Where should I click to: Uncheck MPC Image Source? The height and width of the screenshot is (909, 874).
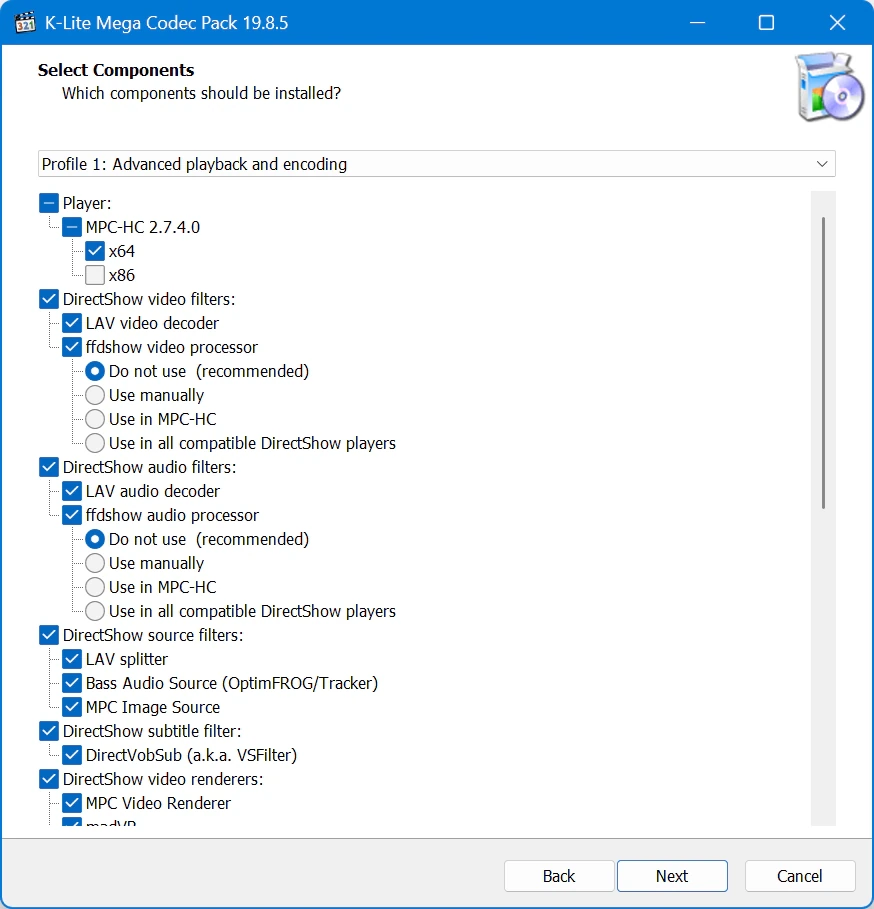72,707
